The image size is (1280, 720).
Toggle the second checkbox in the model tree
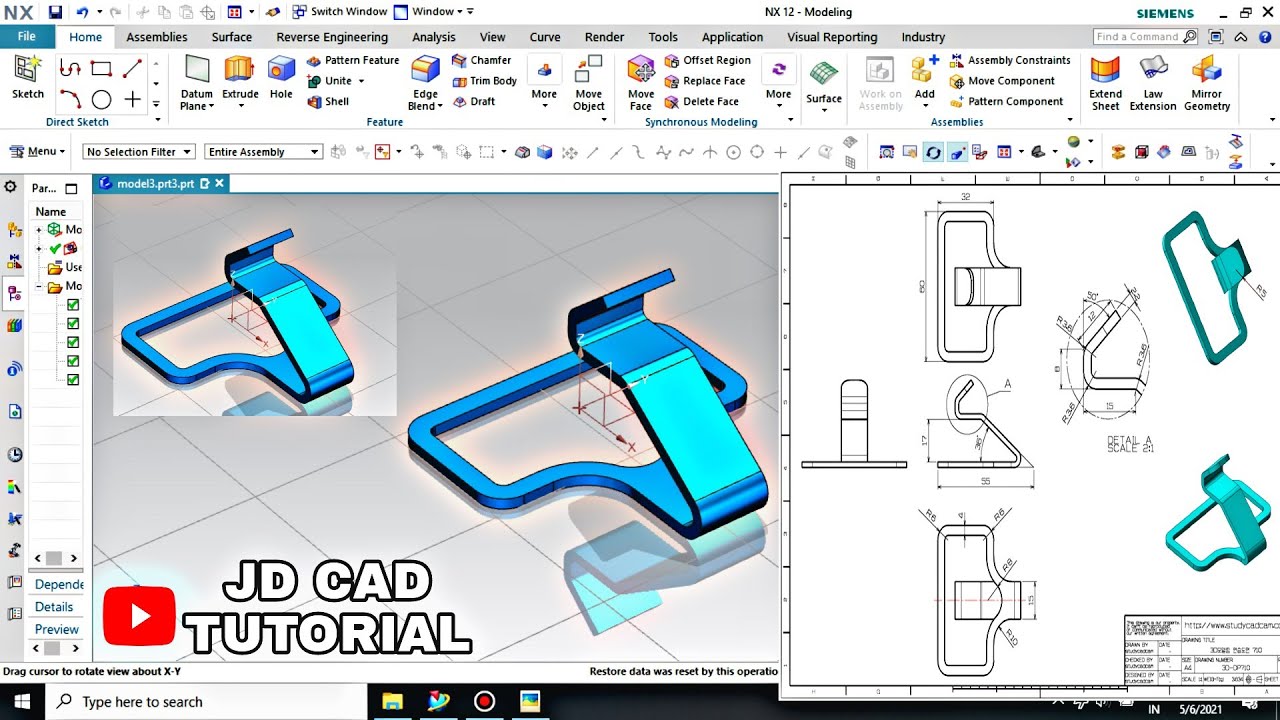coord(73,323)
